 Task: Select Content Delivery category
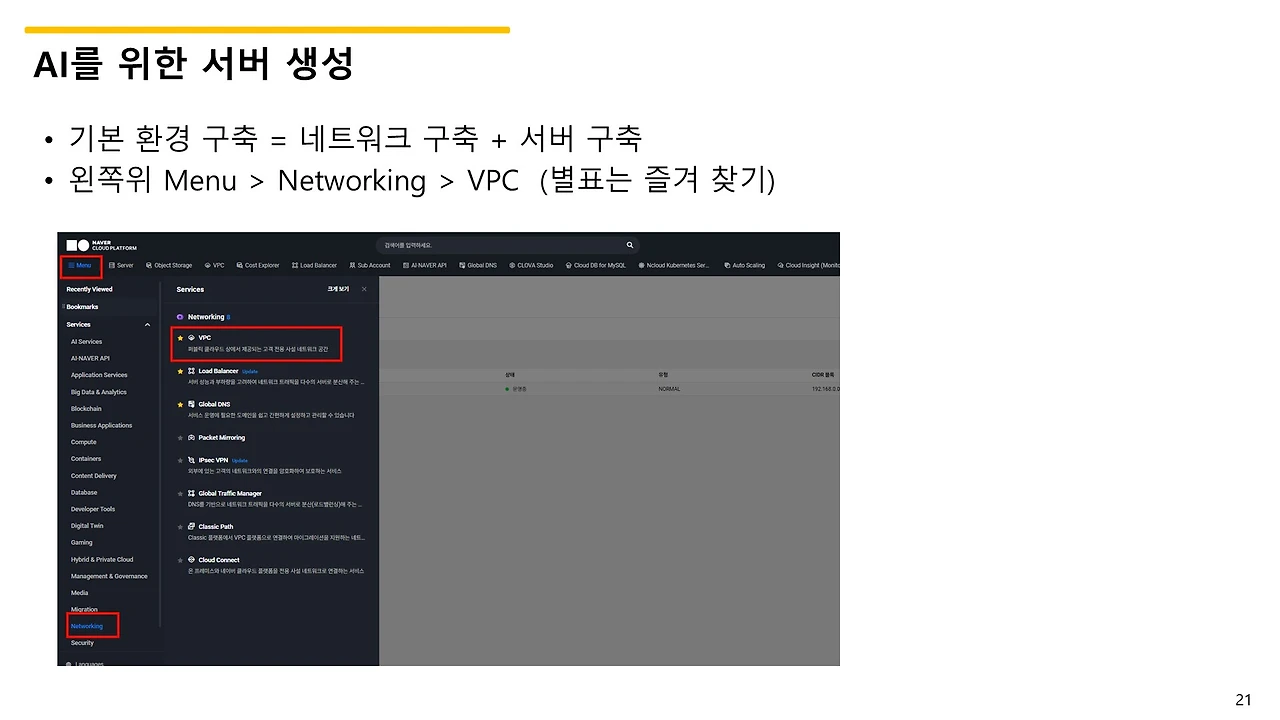[x=94, y=476]
